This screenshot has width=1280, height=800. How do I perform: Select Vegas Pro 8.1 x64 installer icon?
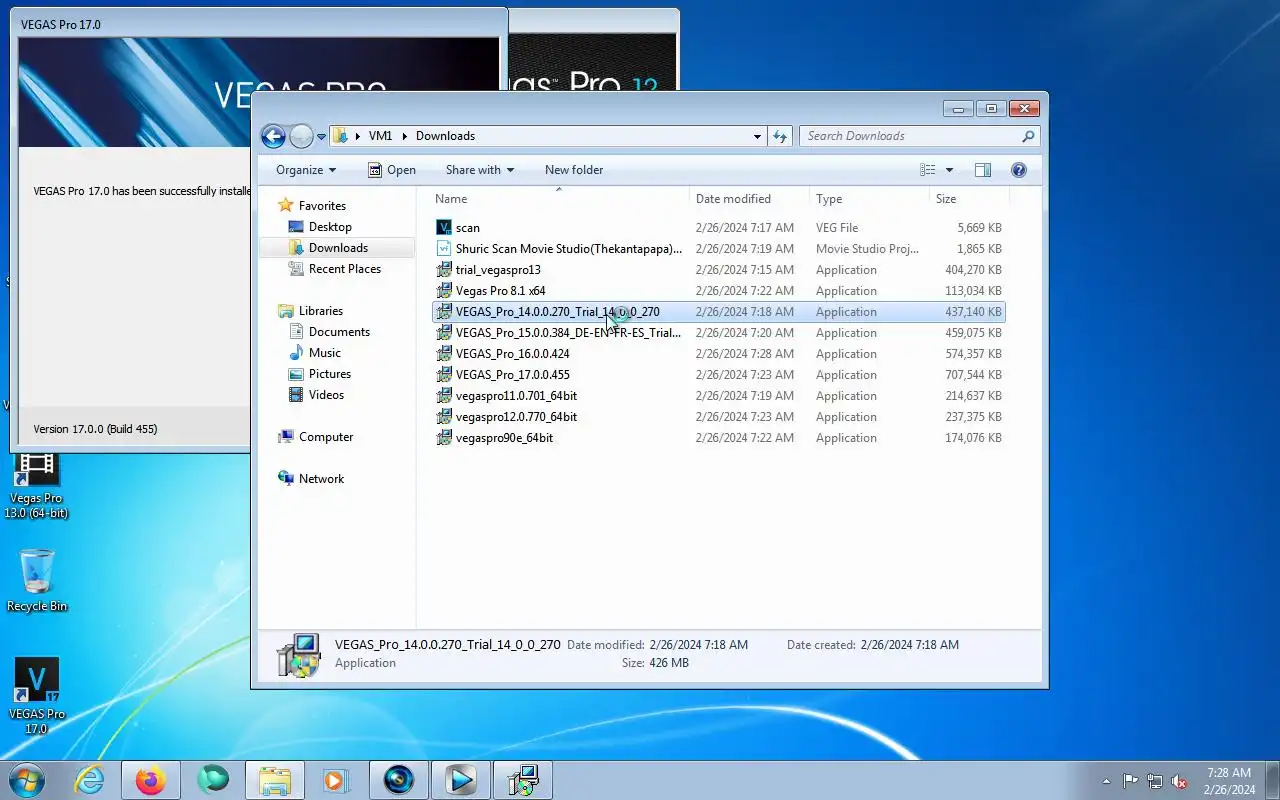click(444, 291)
